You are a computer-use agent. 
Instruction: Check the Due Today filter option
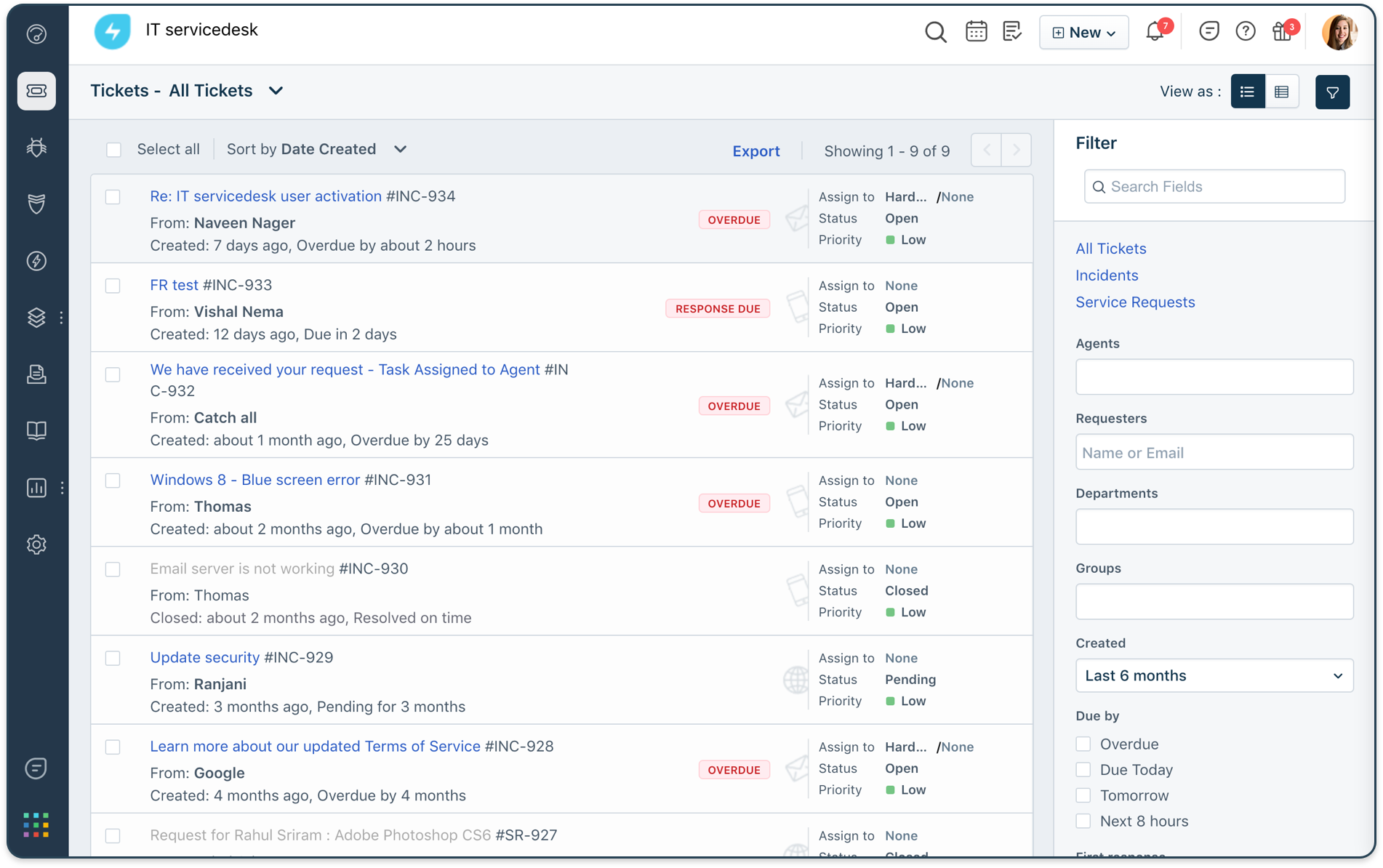(x=1083, y=769)
